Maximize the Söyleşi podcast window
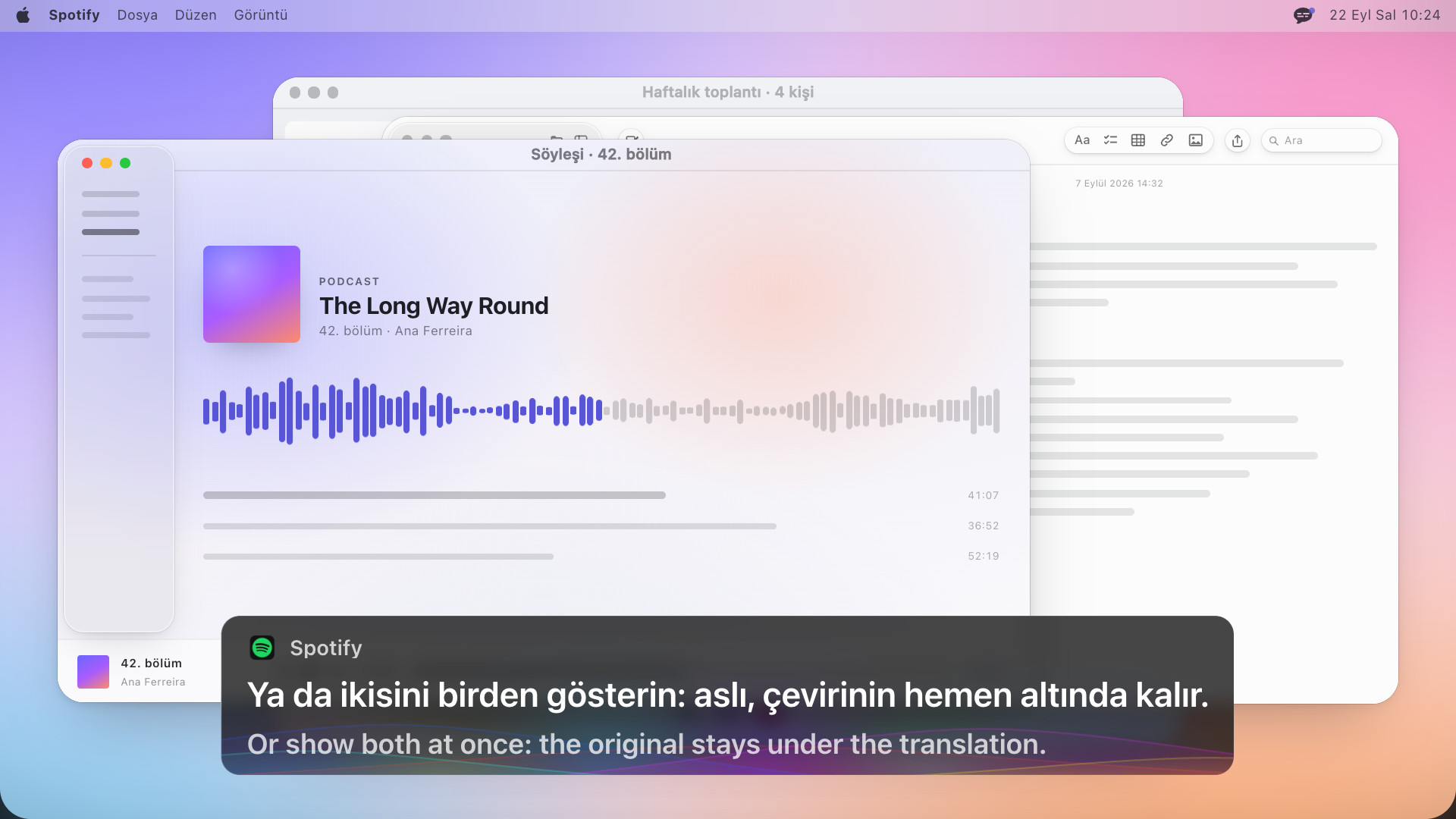The image size is (1456, 819). (x=125, y=163)
